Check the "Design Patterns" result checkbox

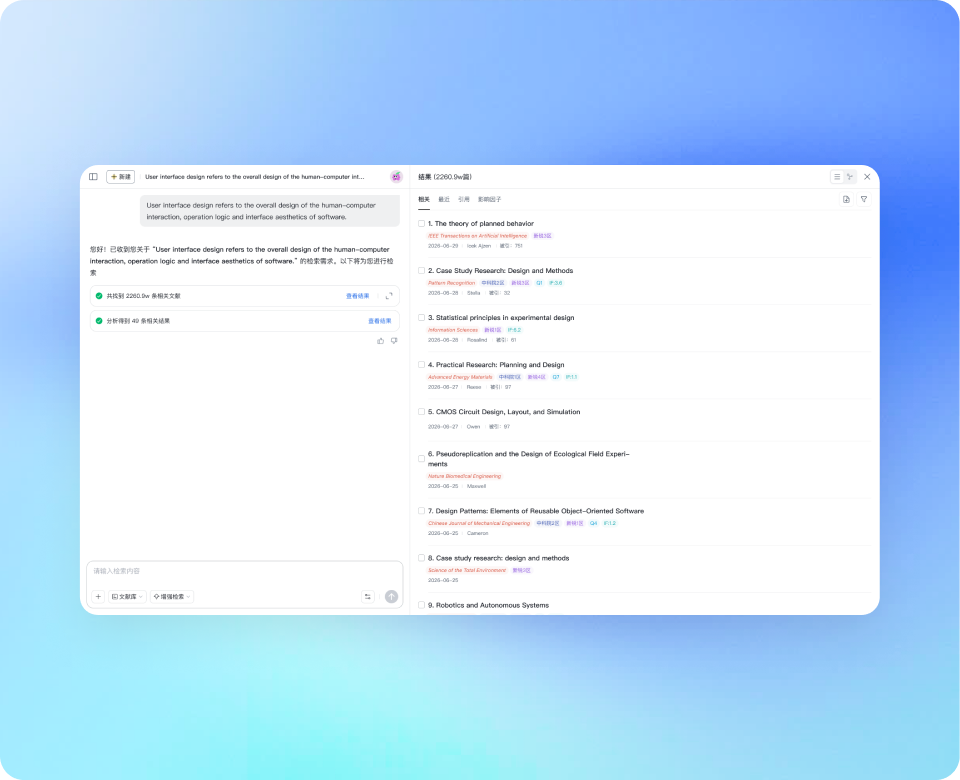(x=421, y=511)
